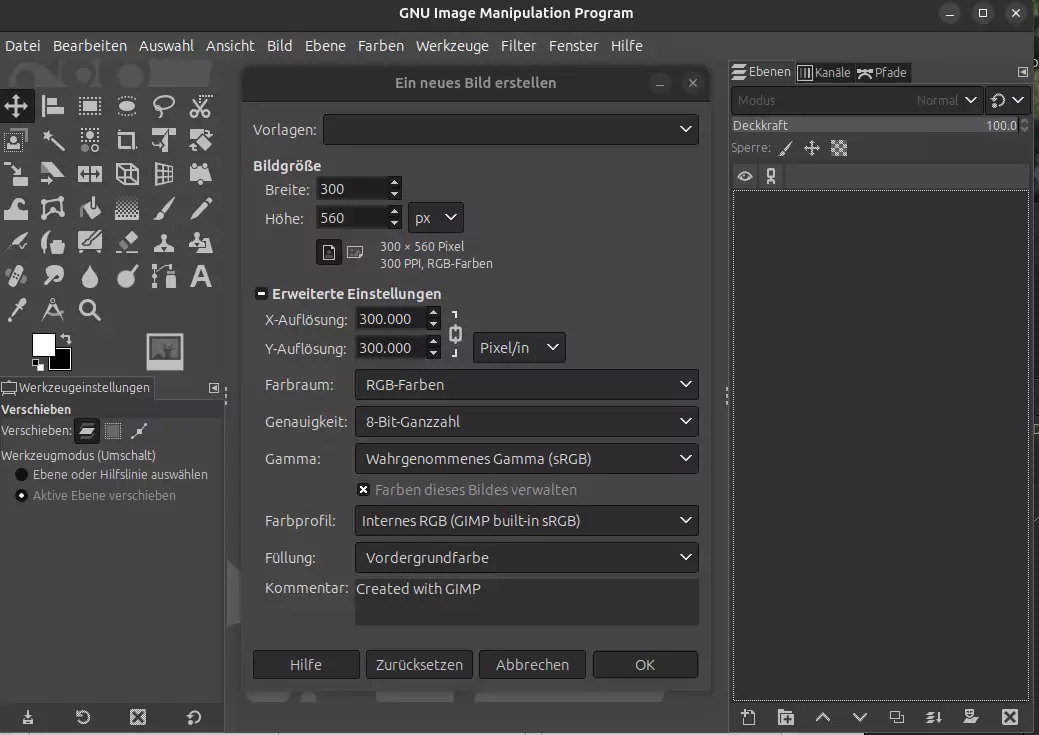1039x735 pixels.
Task: Select the Scissors Select tool
Action: coord(201,105)
